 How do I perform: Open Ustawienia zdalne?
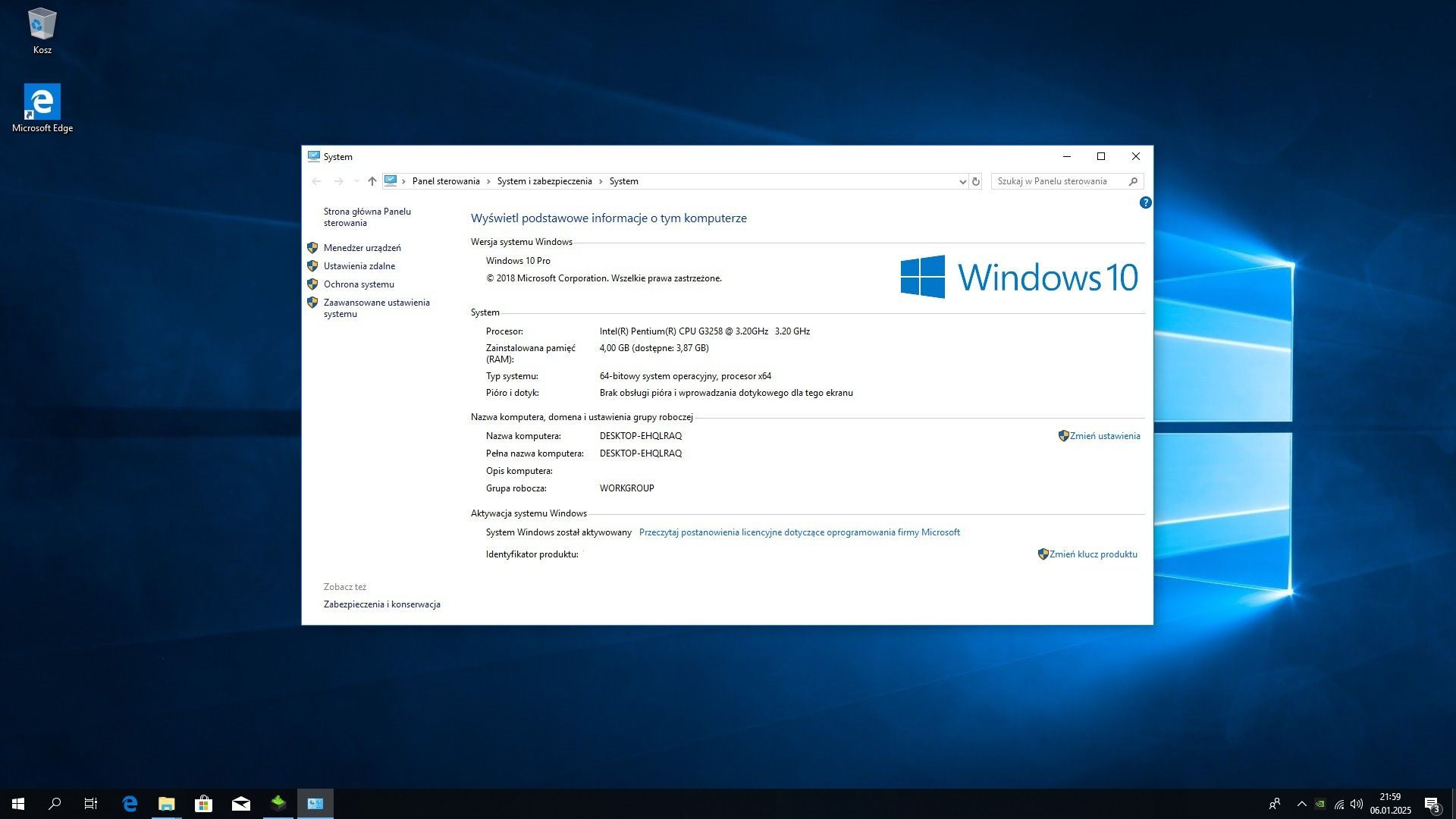coord(359,266)
